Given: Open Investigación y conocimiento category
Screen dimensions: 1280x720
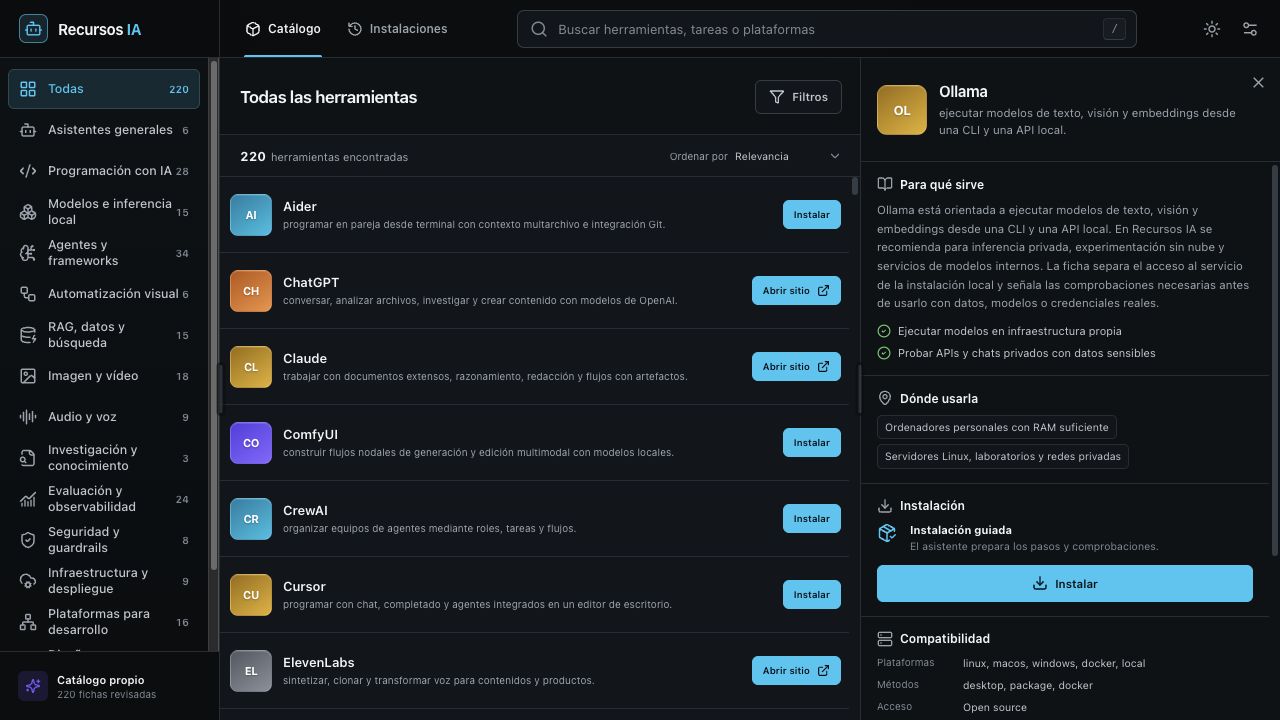Looking at the screenshot, I should click(x=104, y=458).
